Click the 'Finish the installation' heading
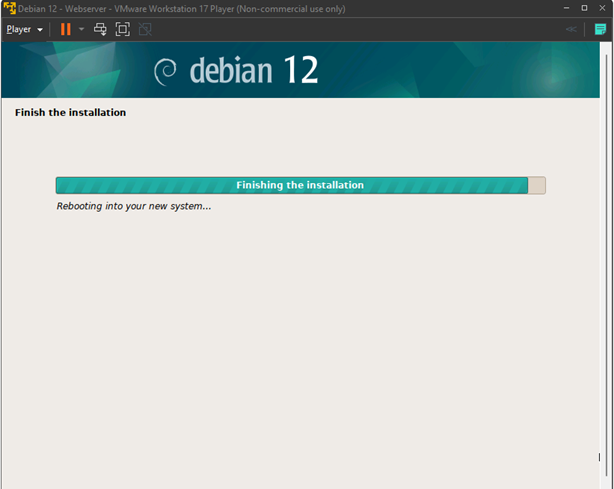 coord(70,113)
